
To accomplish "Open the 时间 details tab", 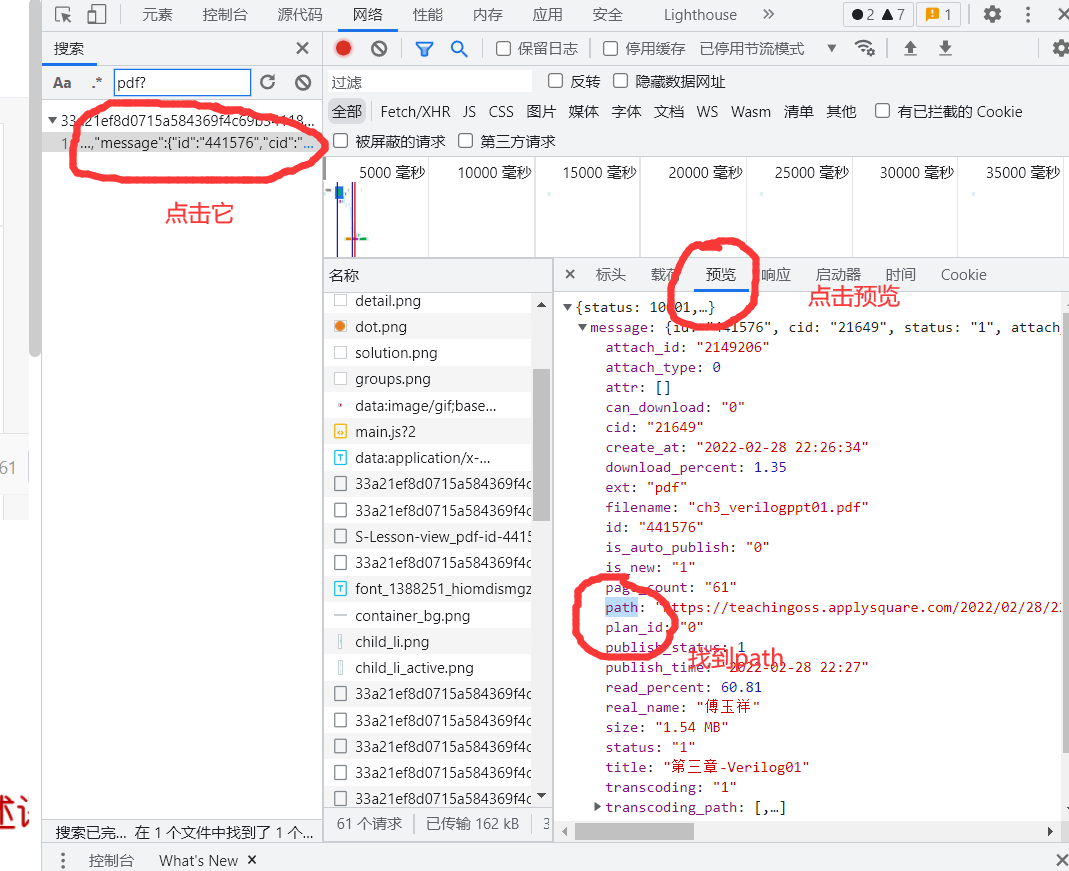I will (x=900, y=275).
